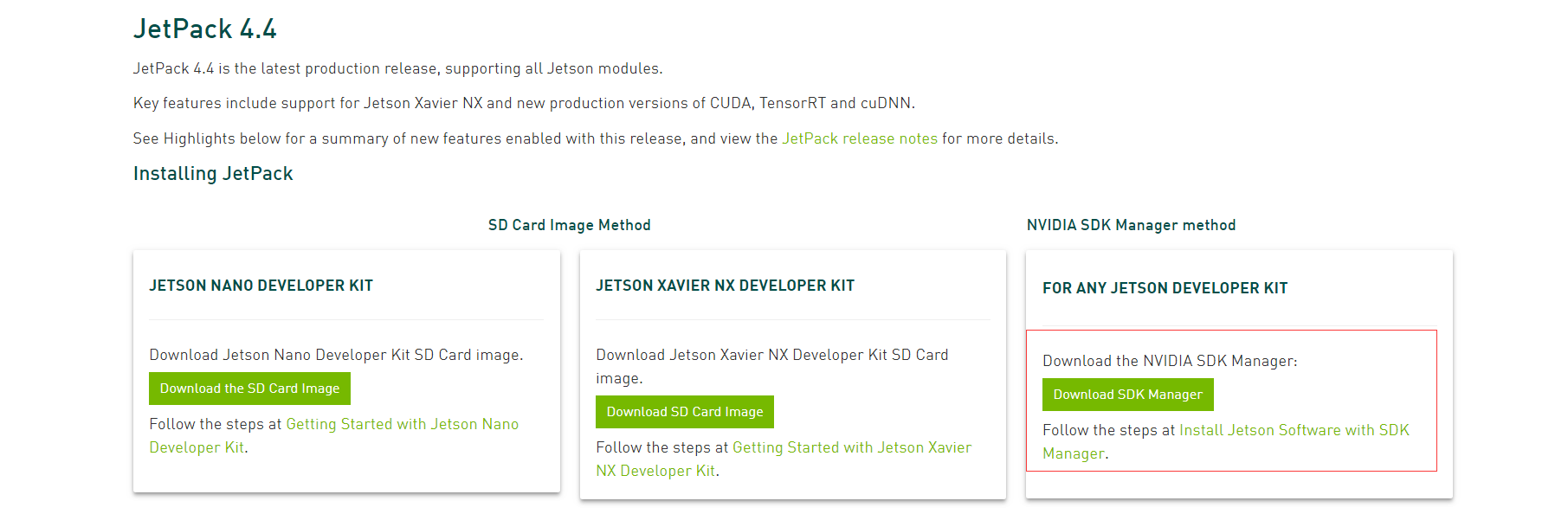Screen dimensions: 1568x514
Task: Click the JetPack 4.4 page heading
Action: (x=205, y=29)
